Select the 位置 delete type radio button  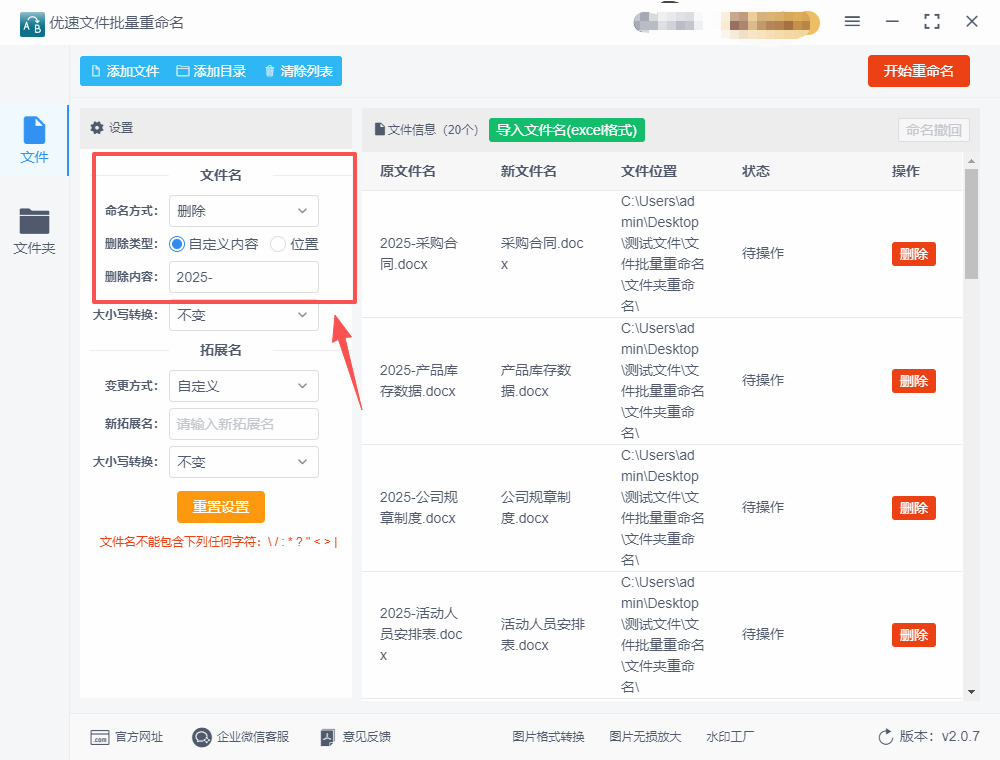tap(278, 244)
